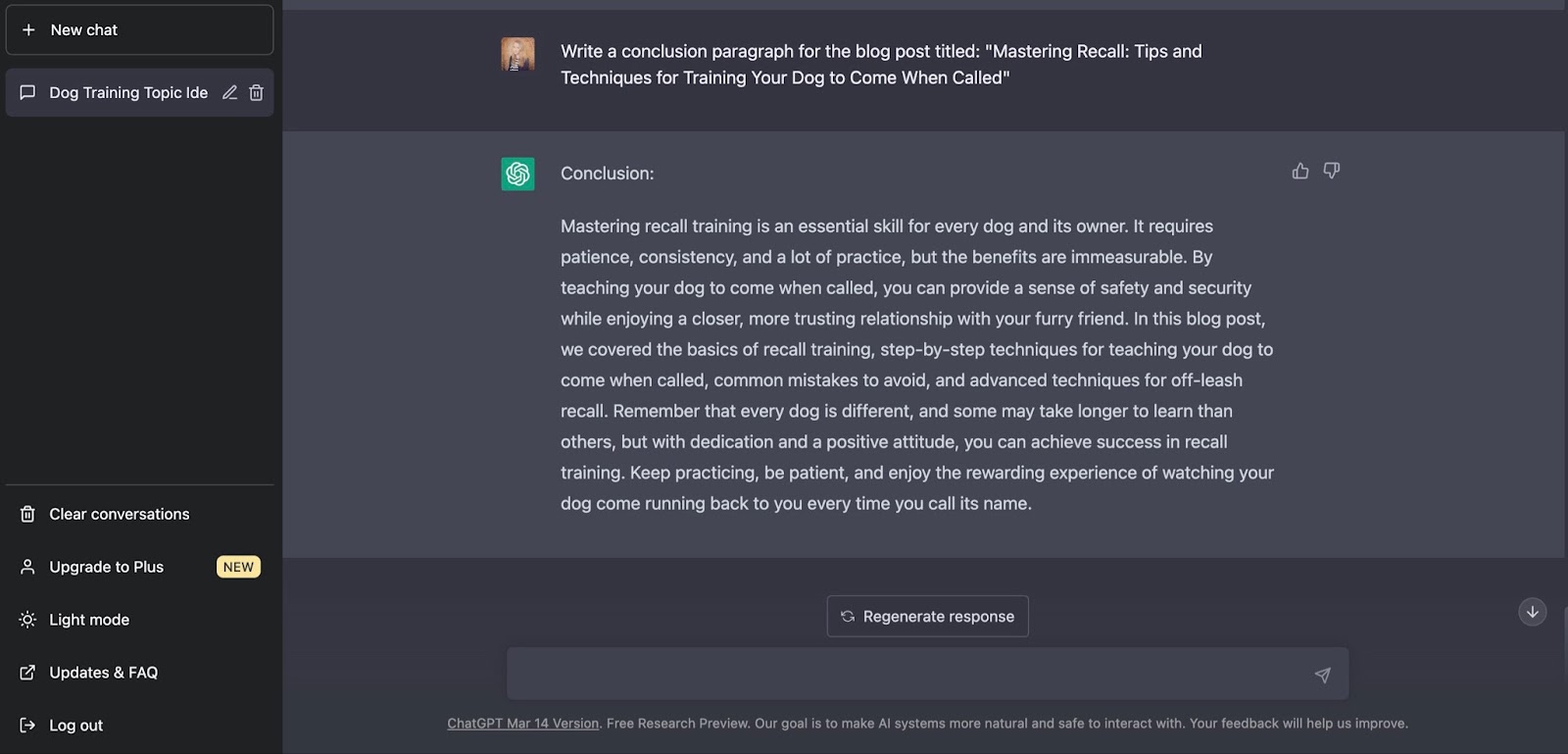Viewport: 1568px width, 754px height.
Task: Delete the Dog Training chat via trash icon
Action: 257,93
